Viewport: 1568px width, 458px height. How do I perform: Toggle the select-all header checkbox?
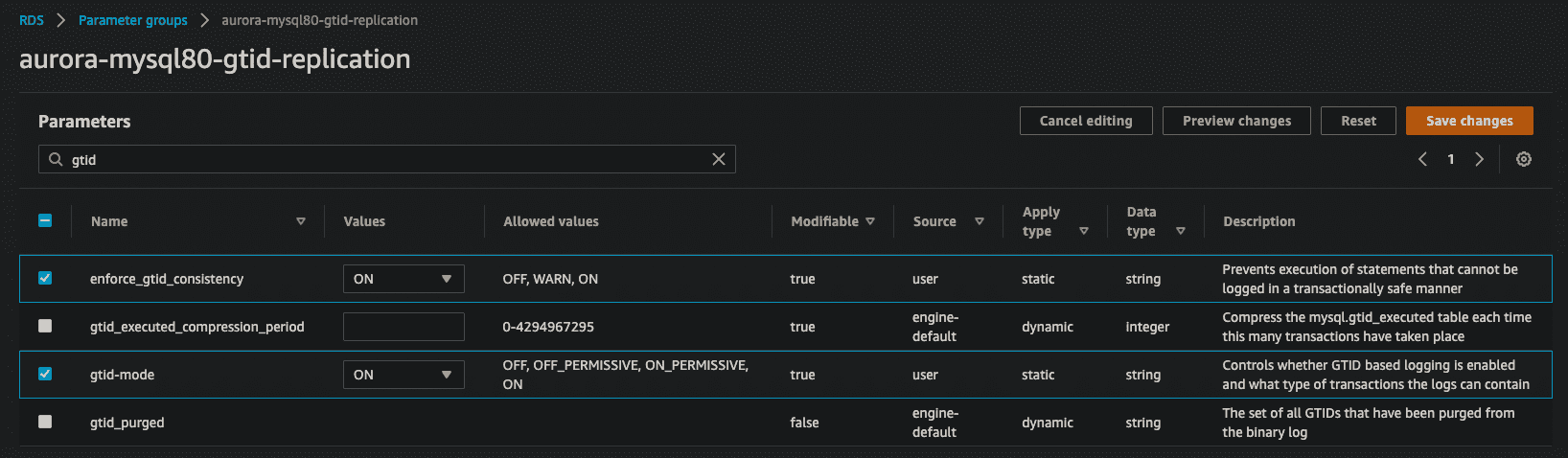[x=45, y=220]
